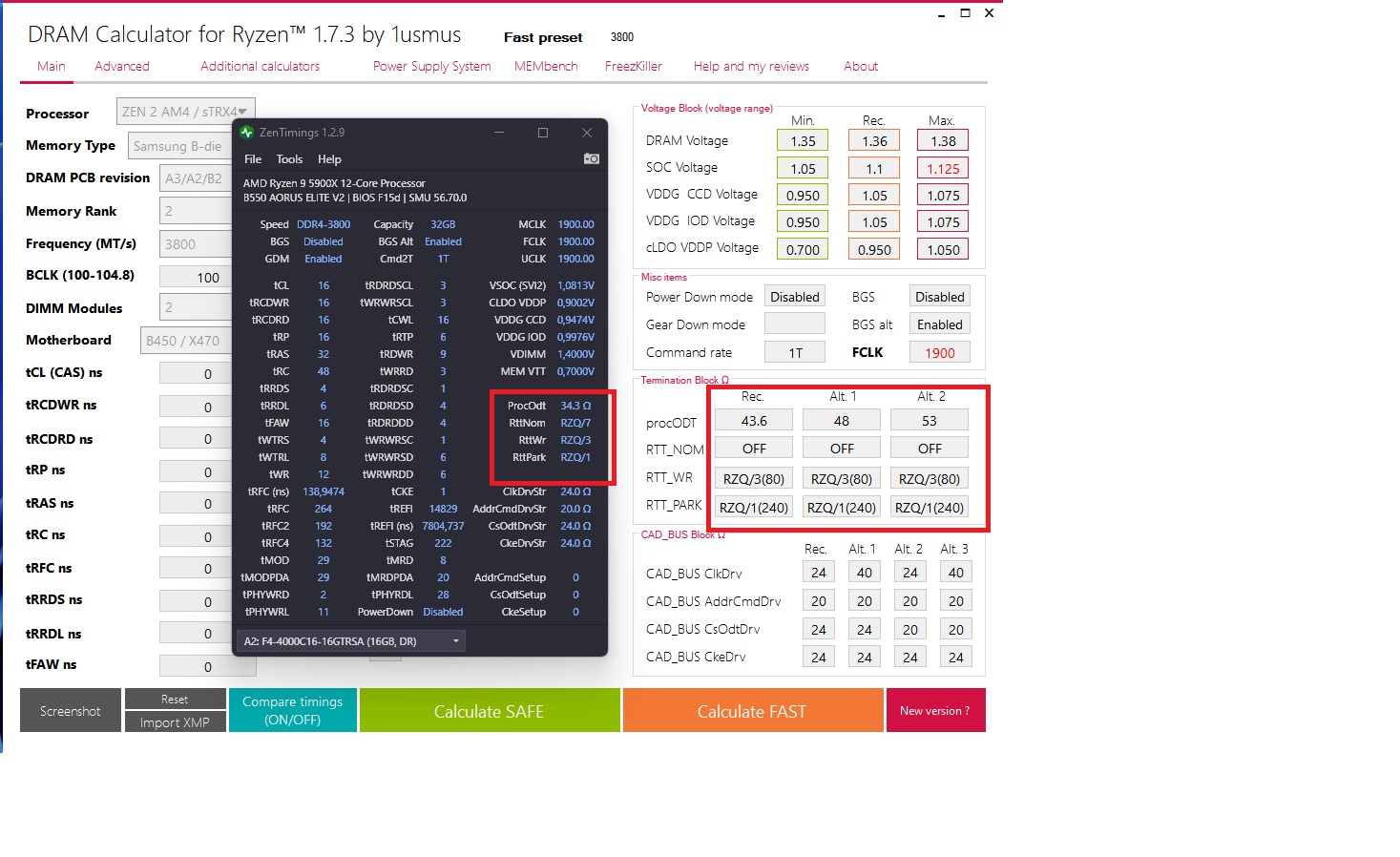Click the BGS alt Enabled field
1400x857 pixels.
tap(940, 324)
